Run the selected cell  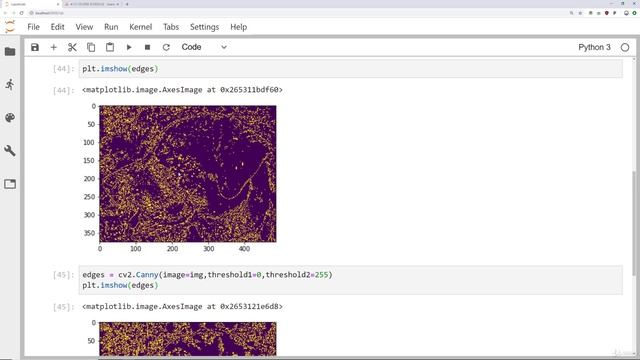[x=129, y=47]
